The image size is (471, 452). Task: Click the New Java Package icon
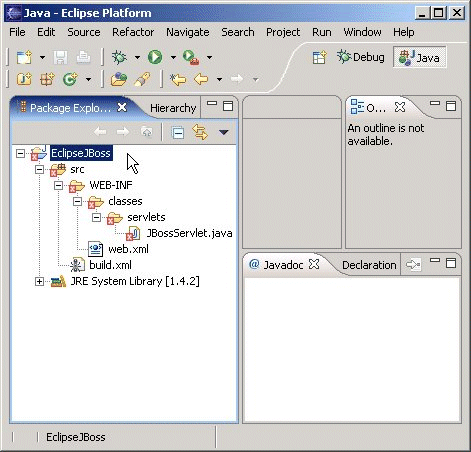[x=47, y=79]
